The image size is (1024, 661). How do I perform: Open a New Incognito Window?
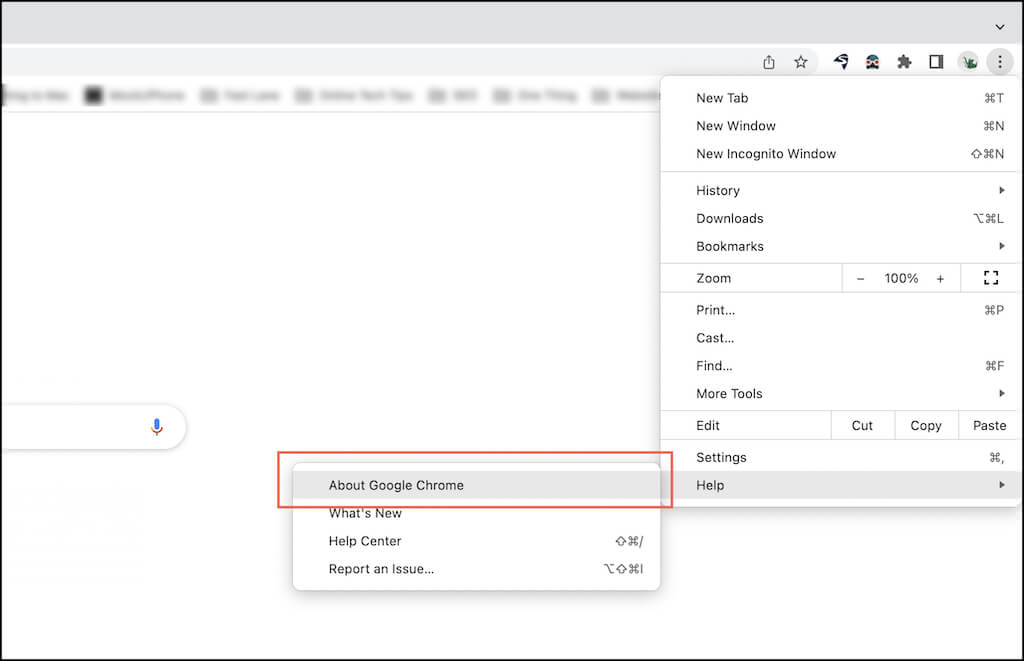[x=840, y=153]
